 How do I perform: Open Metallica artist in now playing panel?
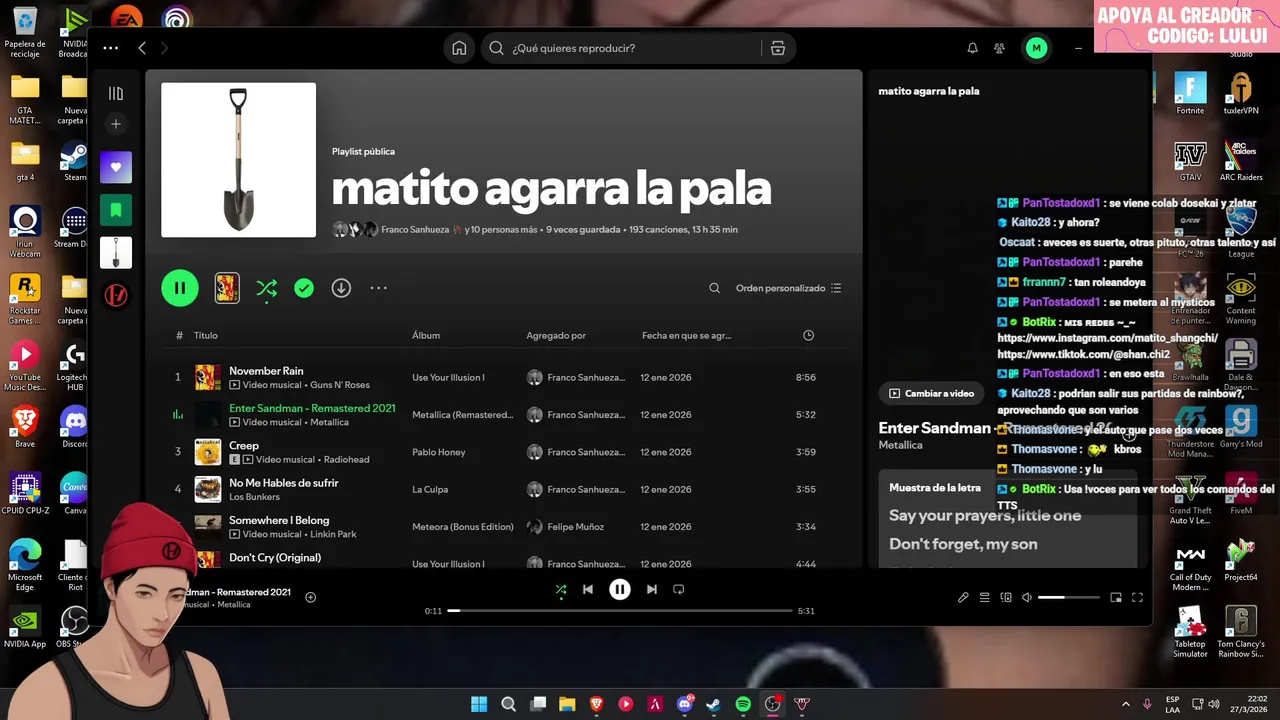[x=900, y=445]
